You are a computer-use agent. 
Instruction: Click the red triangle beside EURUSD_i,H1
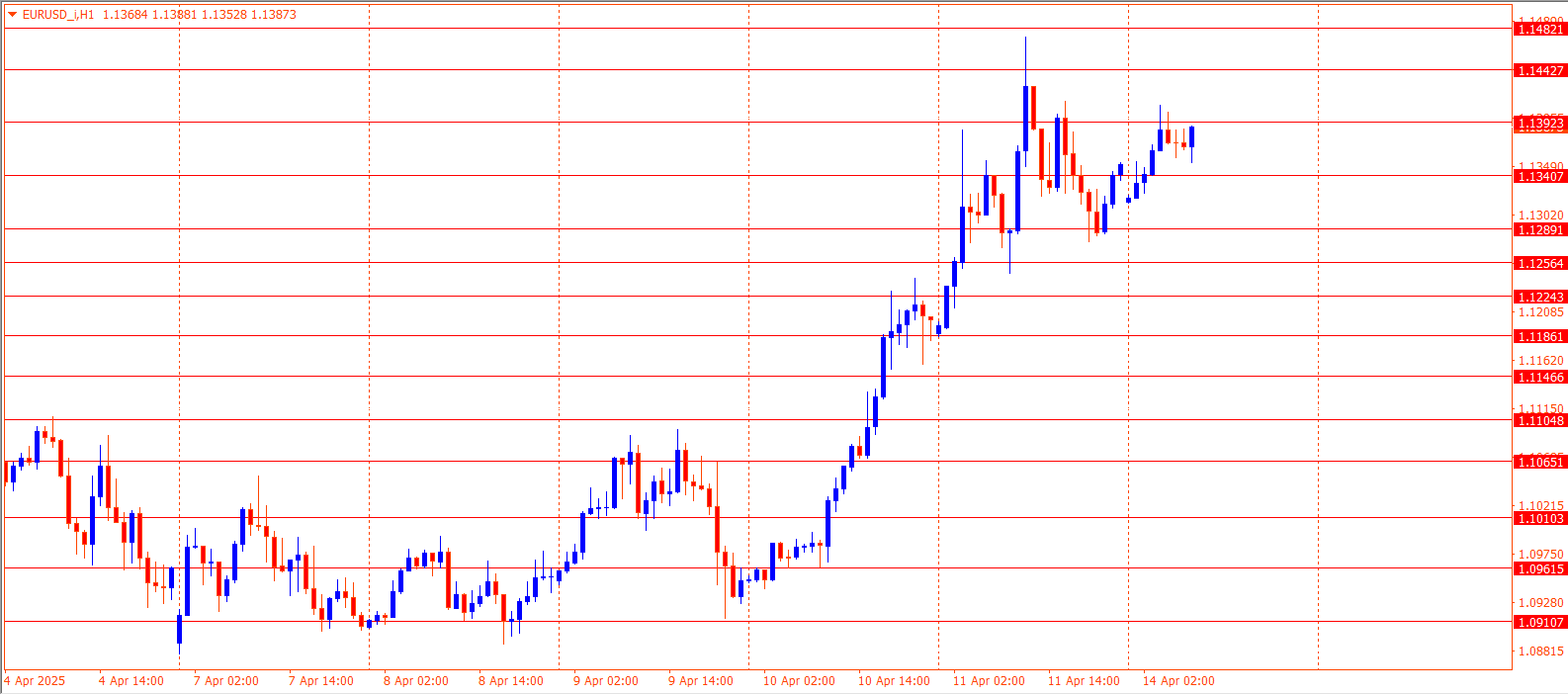click(12, 15)
